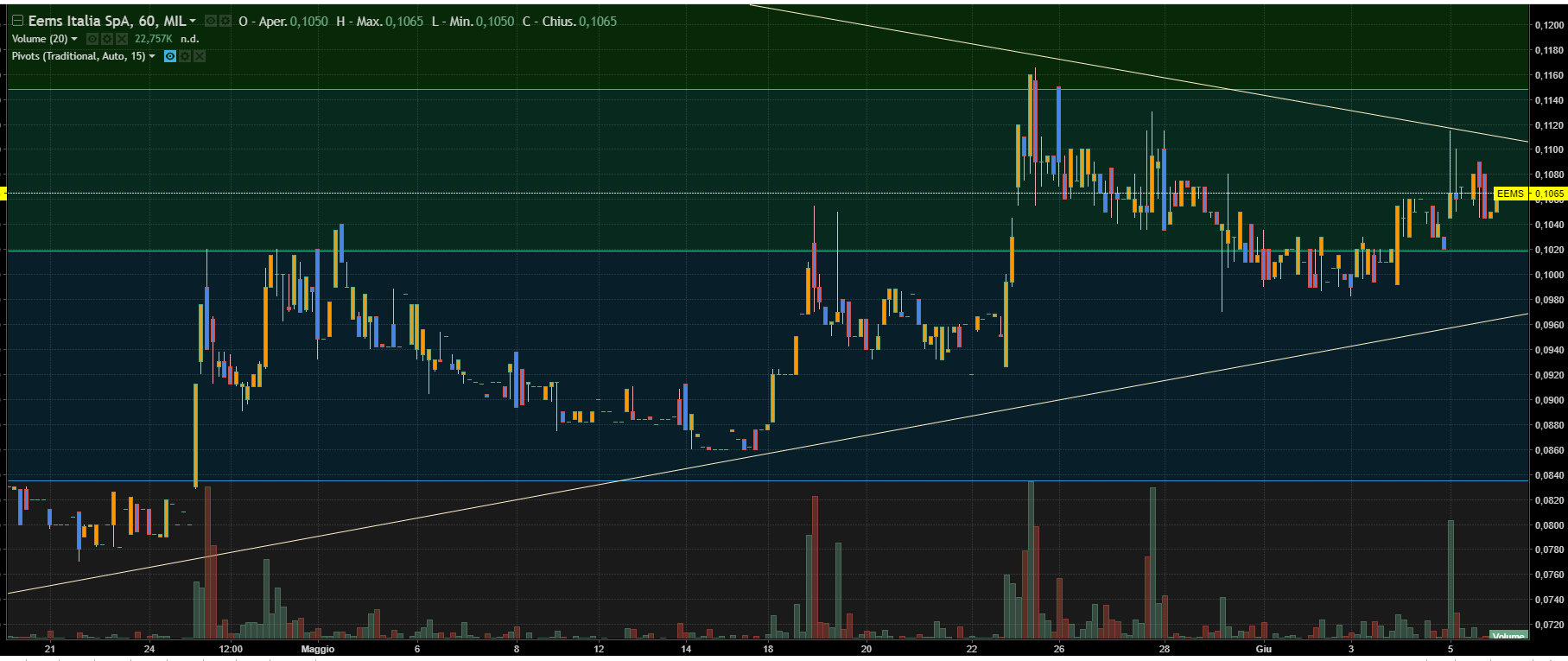Viewport: 1568px width, 661px height.
Task: Hide the Volume indicator using its eye icon
Action: [92, 39]
